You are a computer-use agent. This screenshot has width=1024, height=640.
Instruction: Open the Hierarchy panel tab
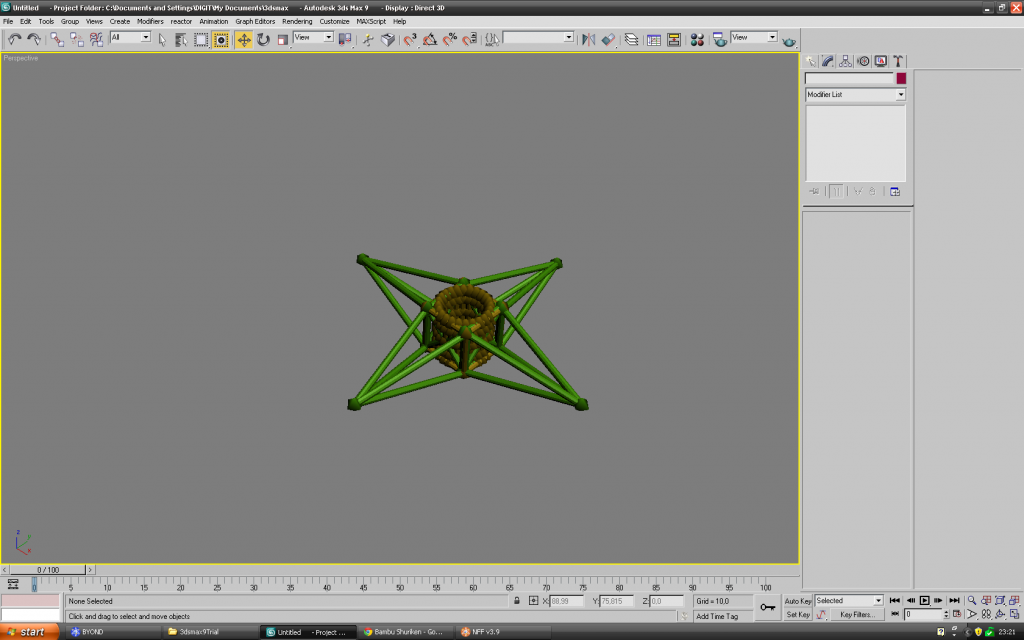[x=846, y=61]
